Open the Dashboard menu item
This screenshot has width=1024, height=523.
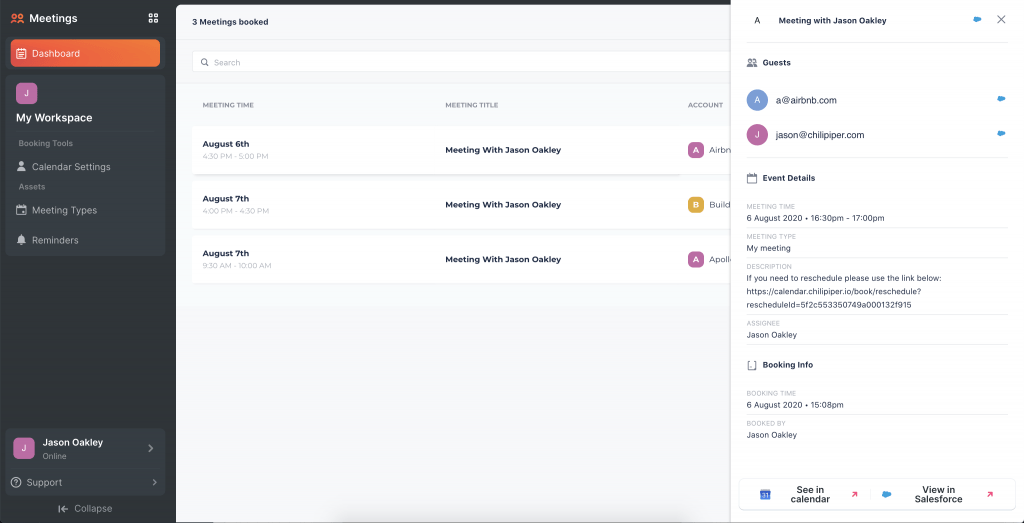click(85, 54)
